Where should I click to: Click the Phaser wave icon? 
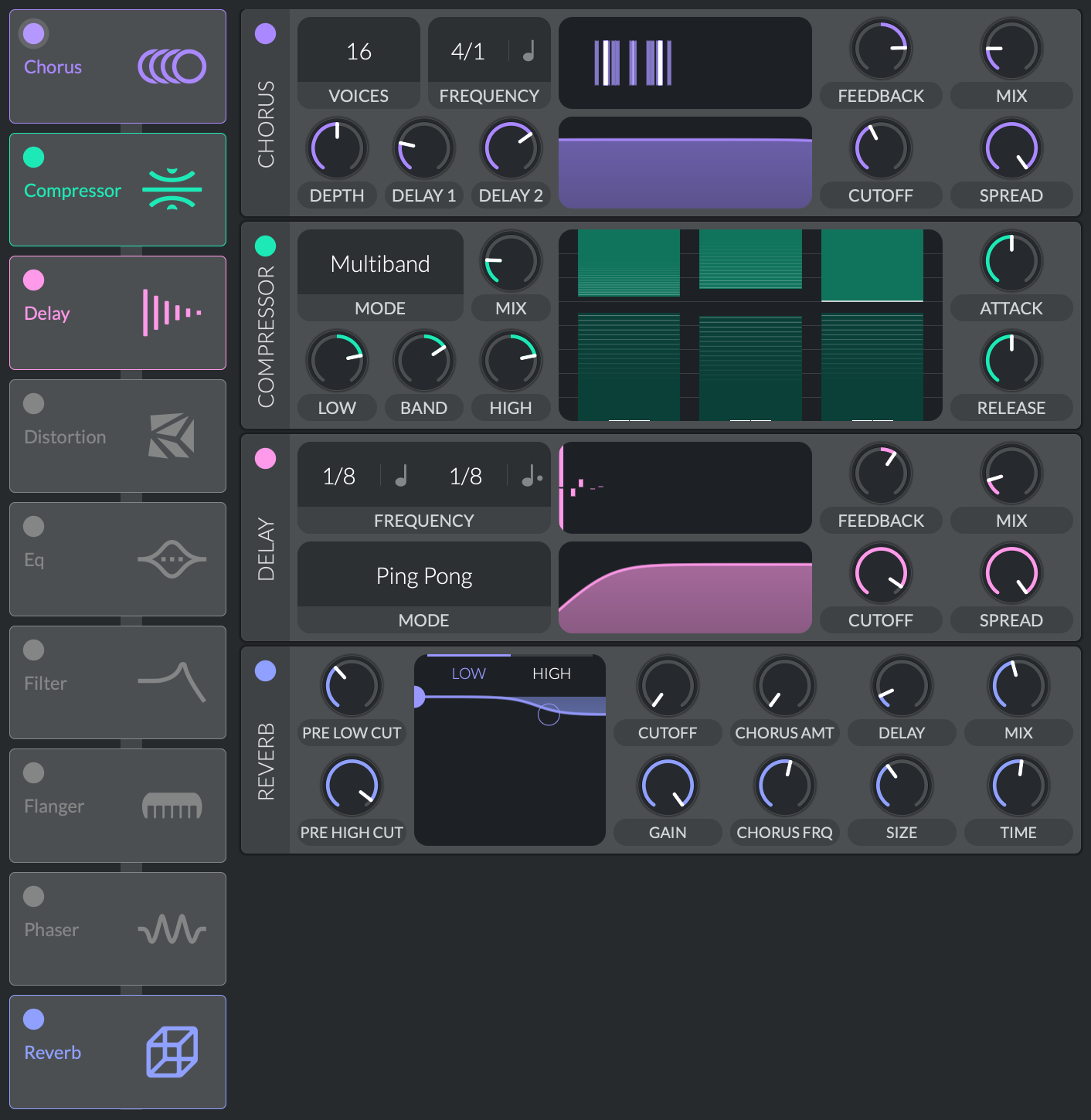(172, 929)
